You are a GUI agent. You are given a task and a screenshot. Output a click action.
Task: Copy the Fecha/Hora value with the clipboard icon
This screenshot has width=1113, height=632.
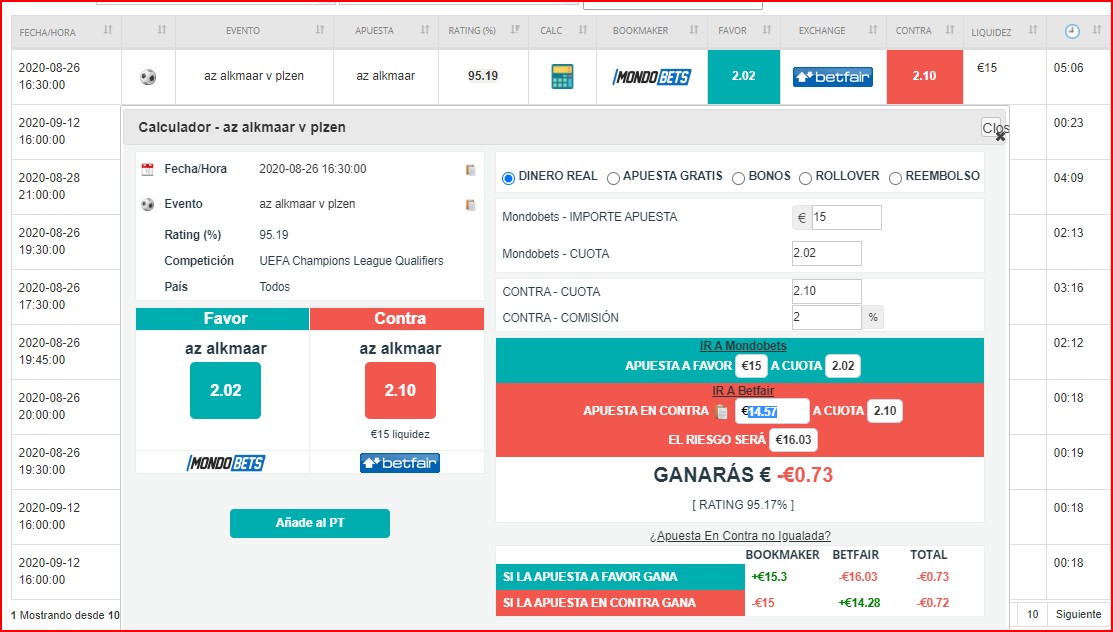click(470, 170)
